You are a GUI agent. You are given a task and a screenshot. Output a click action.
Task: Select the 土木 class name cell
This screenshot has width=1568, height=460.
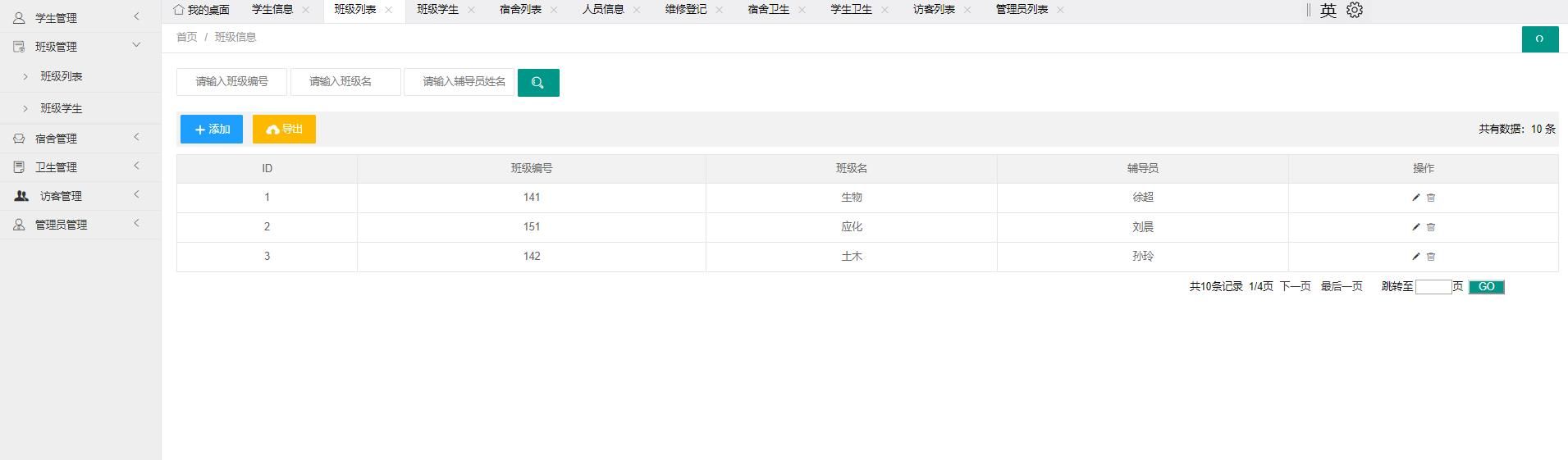852,257
